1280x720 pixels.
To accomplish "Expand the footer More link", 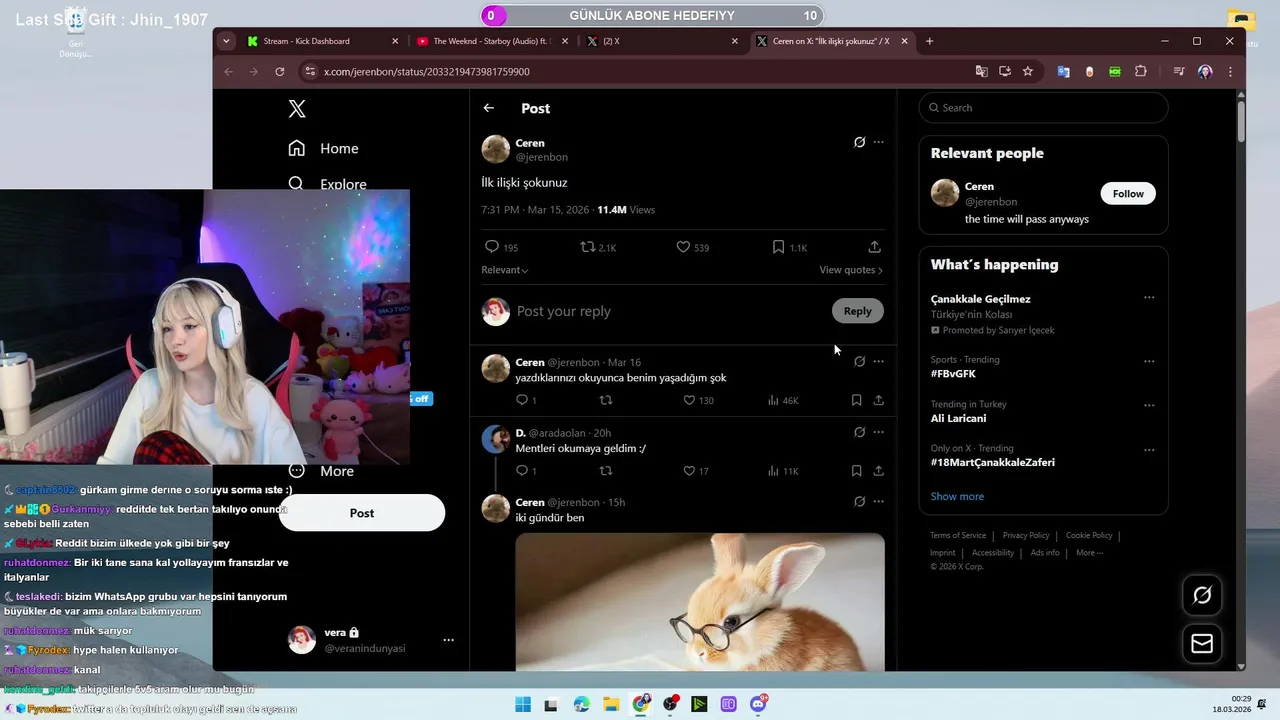I will pyautogui.click(x=1090, y=553).
